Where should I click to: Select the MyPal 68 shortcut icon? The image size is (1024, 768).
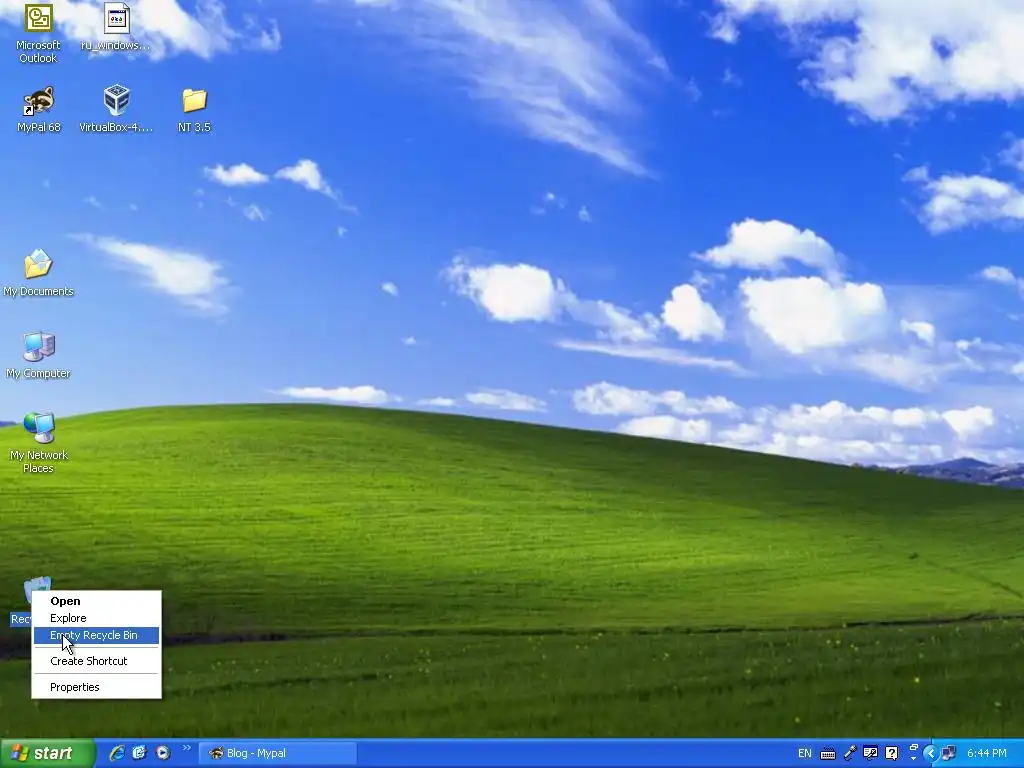pos(39,109)
